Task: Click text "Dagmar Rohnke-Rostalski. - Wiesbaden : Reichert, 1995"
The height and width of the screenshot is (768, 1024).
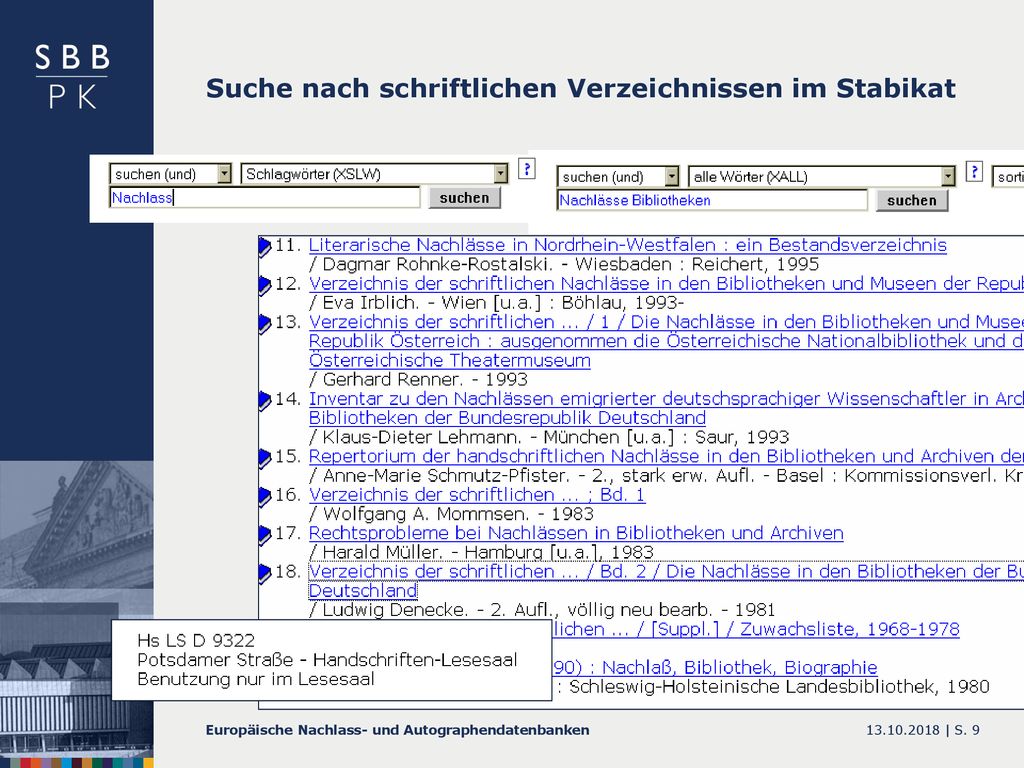Action: pyautogui.click(x=571, y=264)
